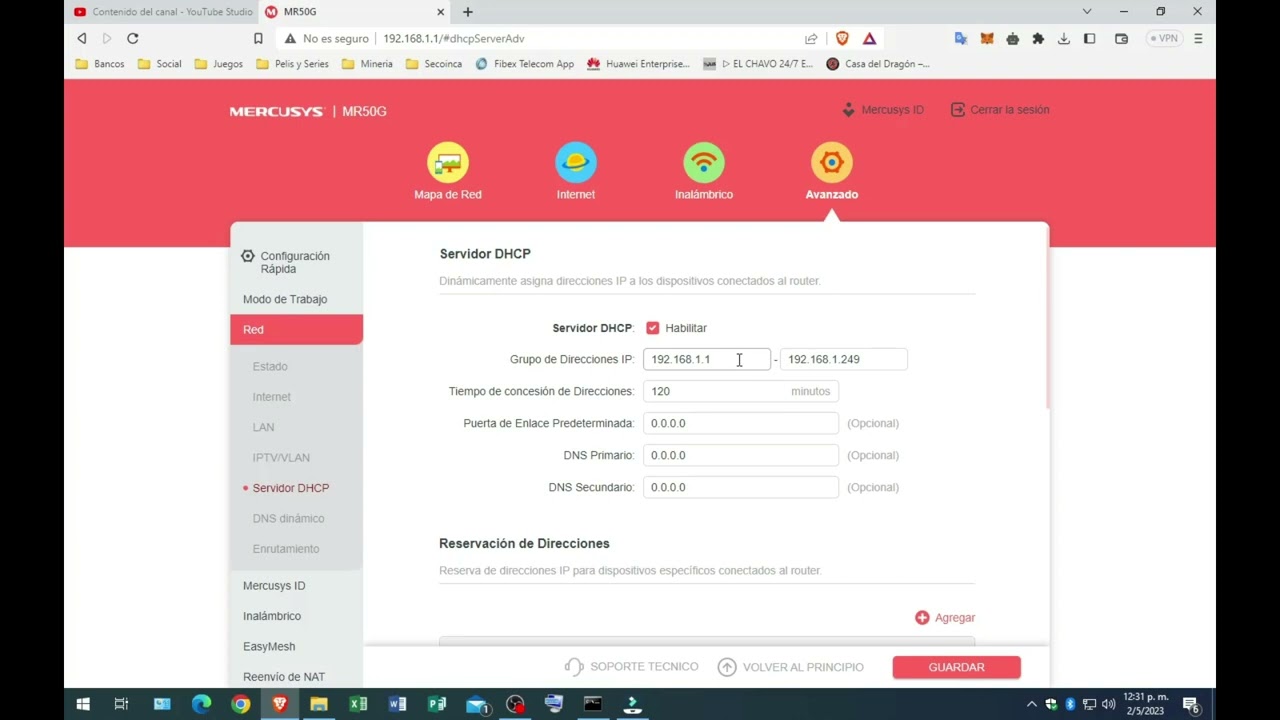Click the Mercusys ID header icon
Screen dimensions: 1280x720
click(x=849, y=110)
